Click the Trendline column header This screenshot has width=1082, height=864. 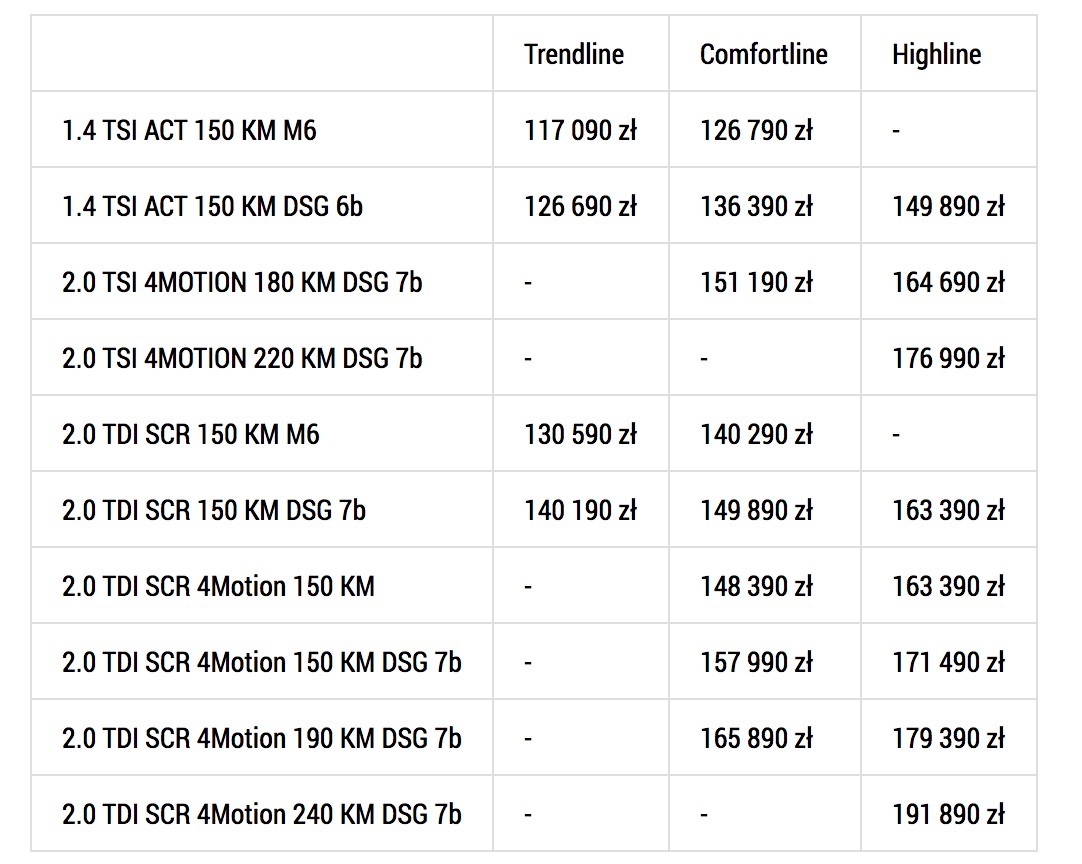[x=573, y=54]
